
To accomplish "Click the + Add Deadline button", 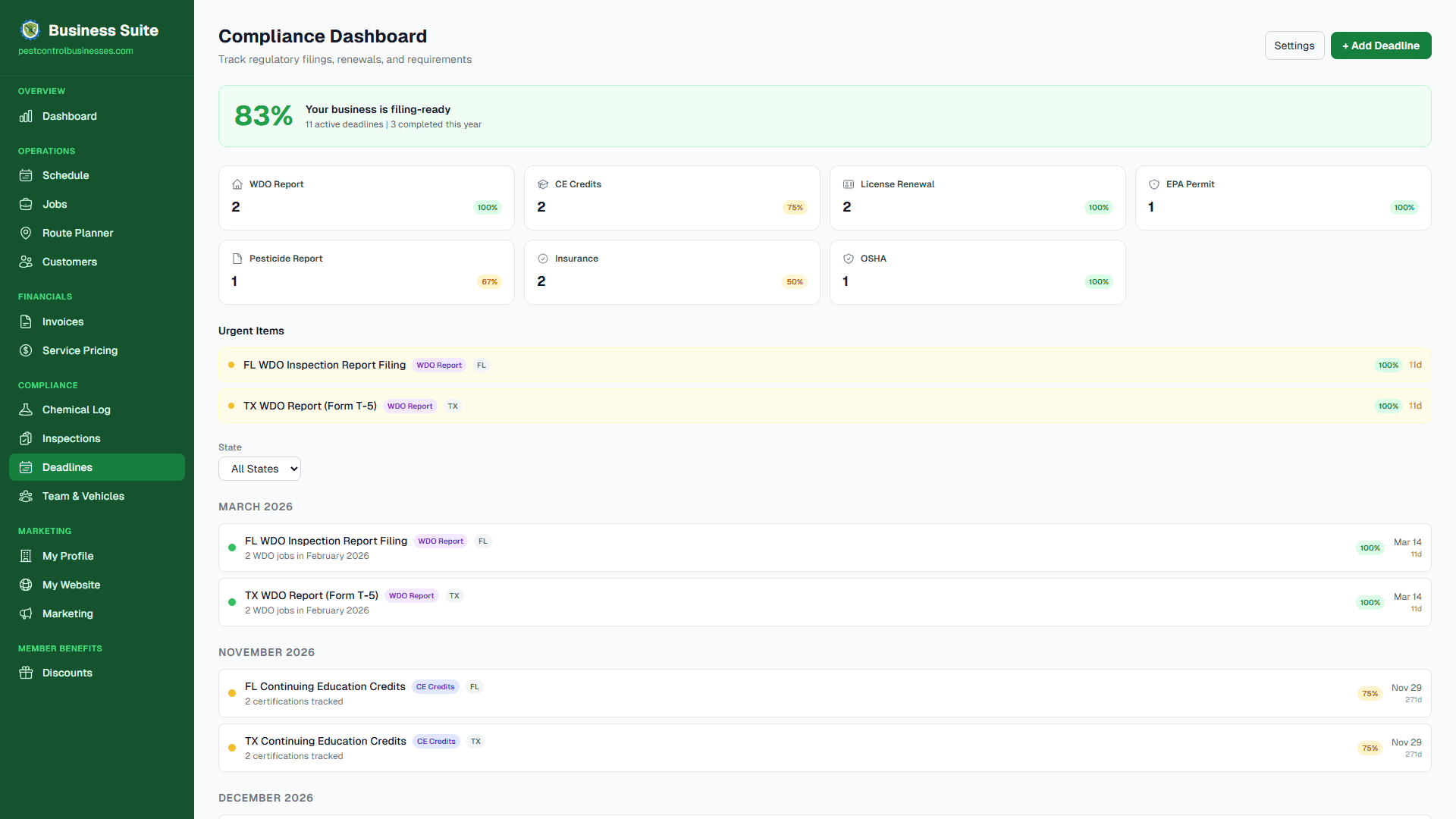I will (x=1380, y=45).
